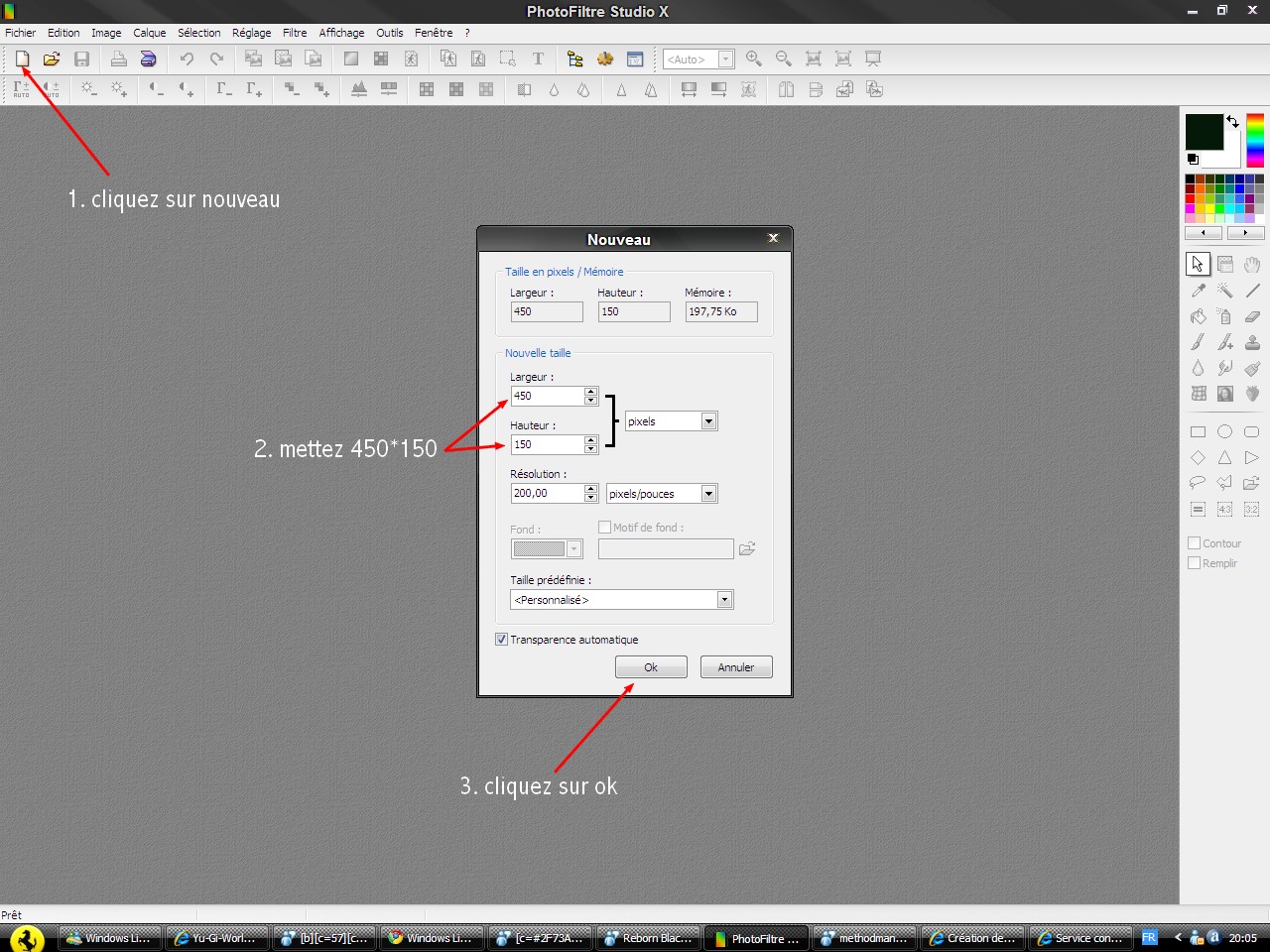
Task: Open the Réglage menu
Action: [x=251, y=33]
